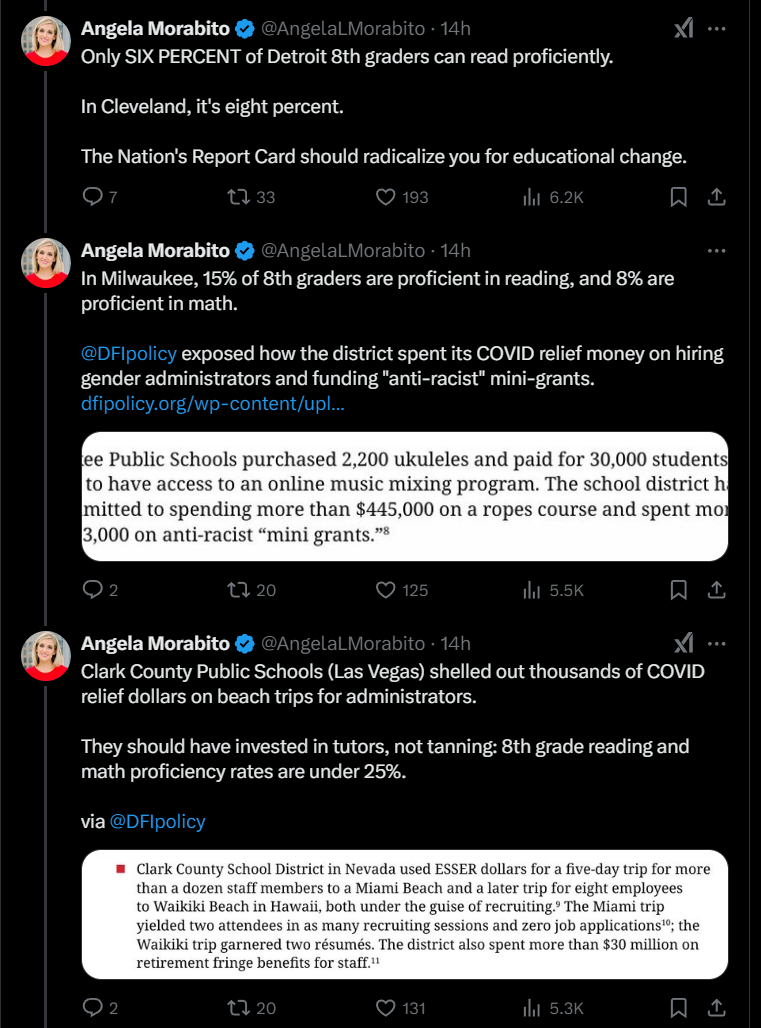This screenshot has height=1028, width=761.
Task: View analytics for the 6.2K views tweet
Action: tap(532, 197)
